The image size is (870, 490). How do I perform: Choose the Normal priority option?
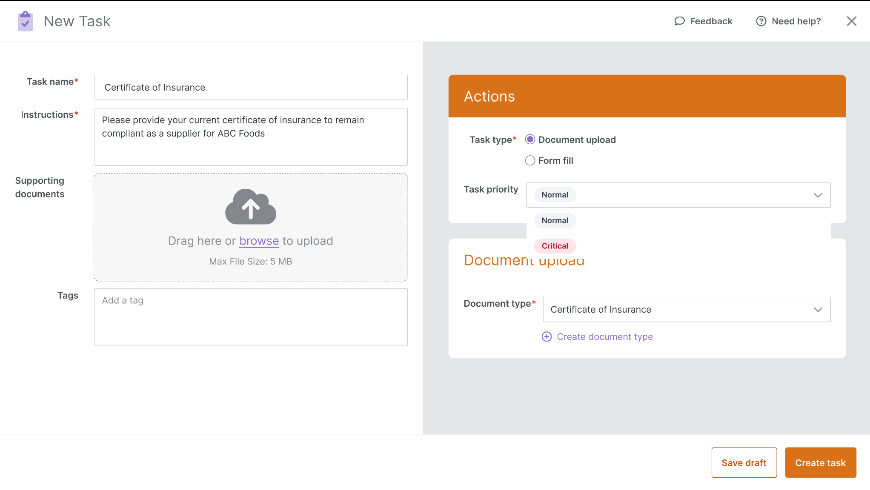point(555,220)
